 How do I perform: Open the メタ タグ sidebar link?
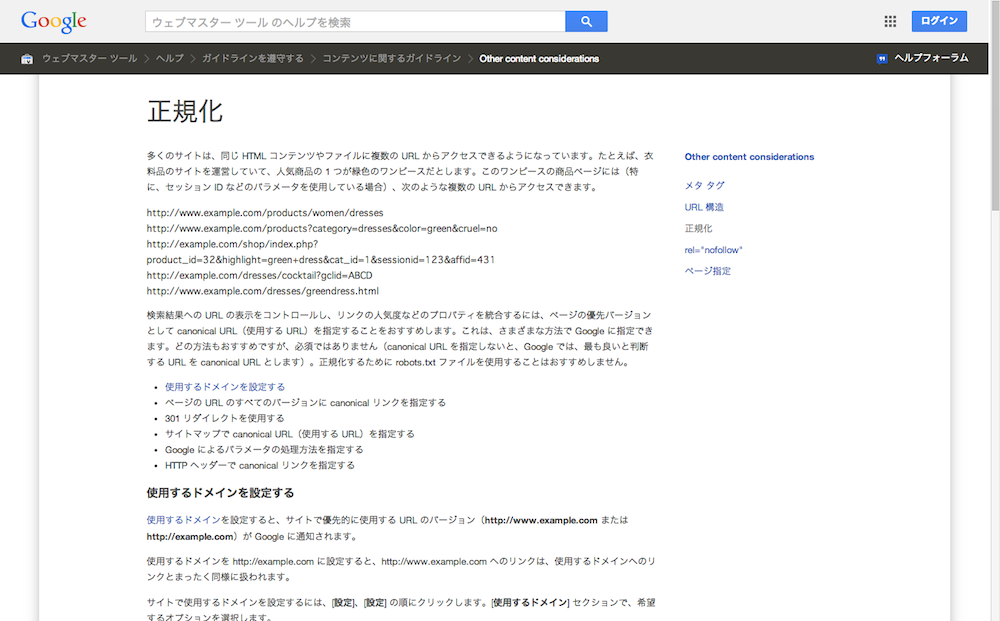click(705, 186)
